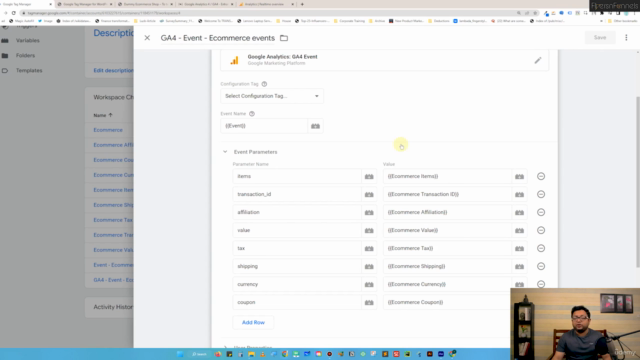The width and height of the screenshot is (640, 360).
Task: Click the Add Row button
Action: tap(253, 322)
